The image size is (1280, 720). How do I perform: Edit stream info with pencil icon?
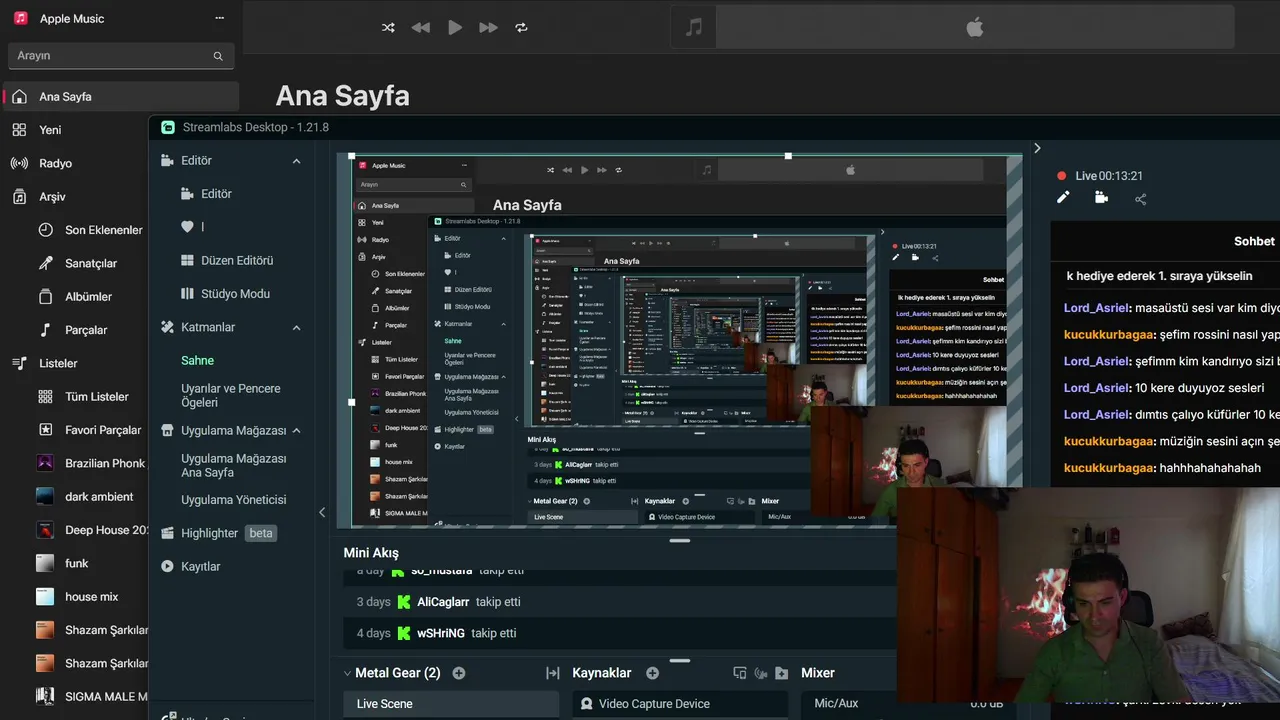1063,198
